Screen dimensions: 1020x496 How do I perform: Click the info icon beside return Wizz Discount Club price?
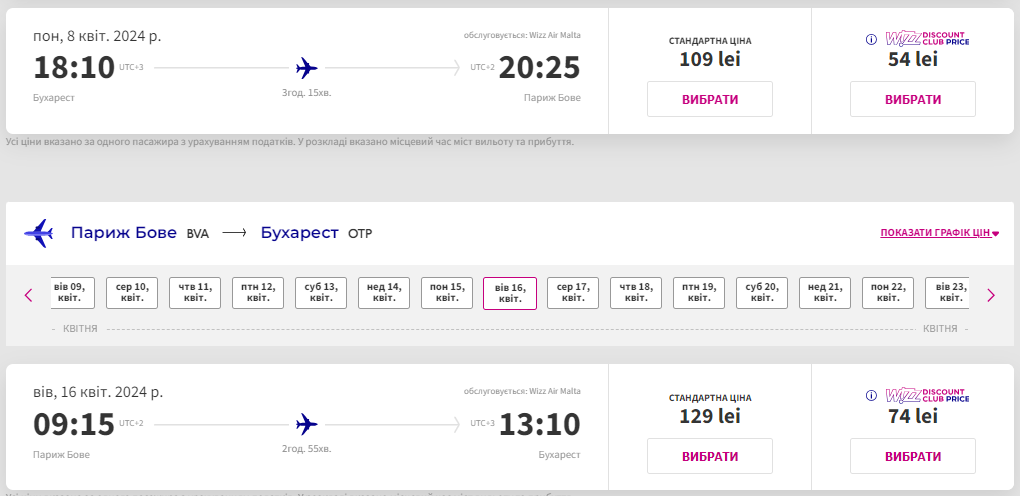871,396
